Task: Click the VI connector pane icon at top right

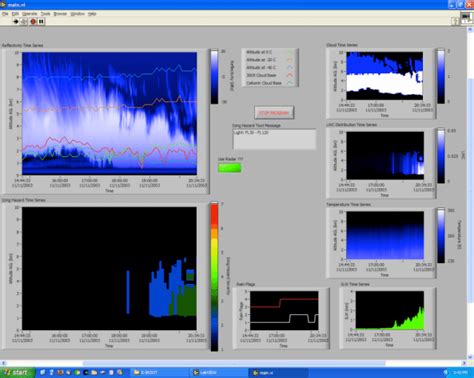Action: [466, 17]
